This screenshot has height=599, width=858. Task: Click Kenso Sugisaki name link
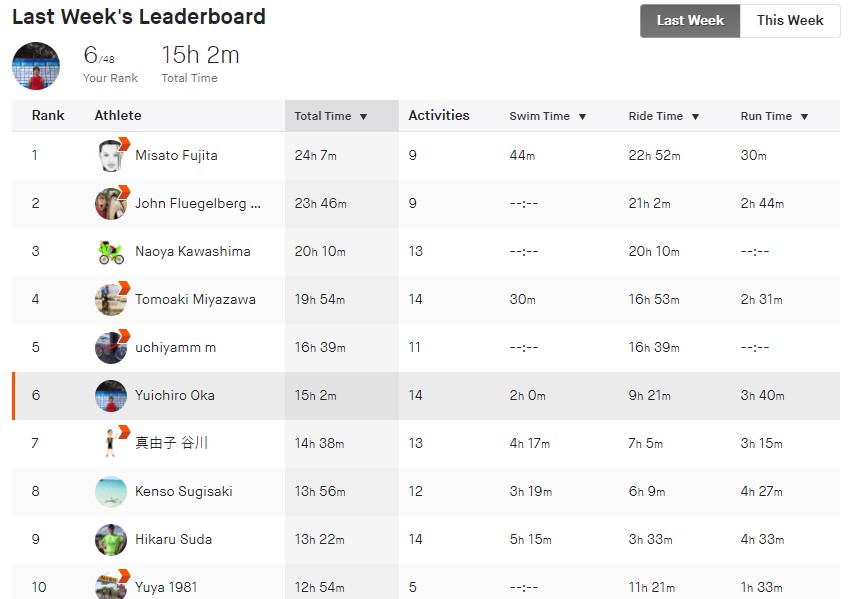point(184,491)
